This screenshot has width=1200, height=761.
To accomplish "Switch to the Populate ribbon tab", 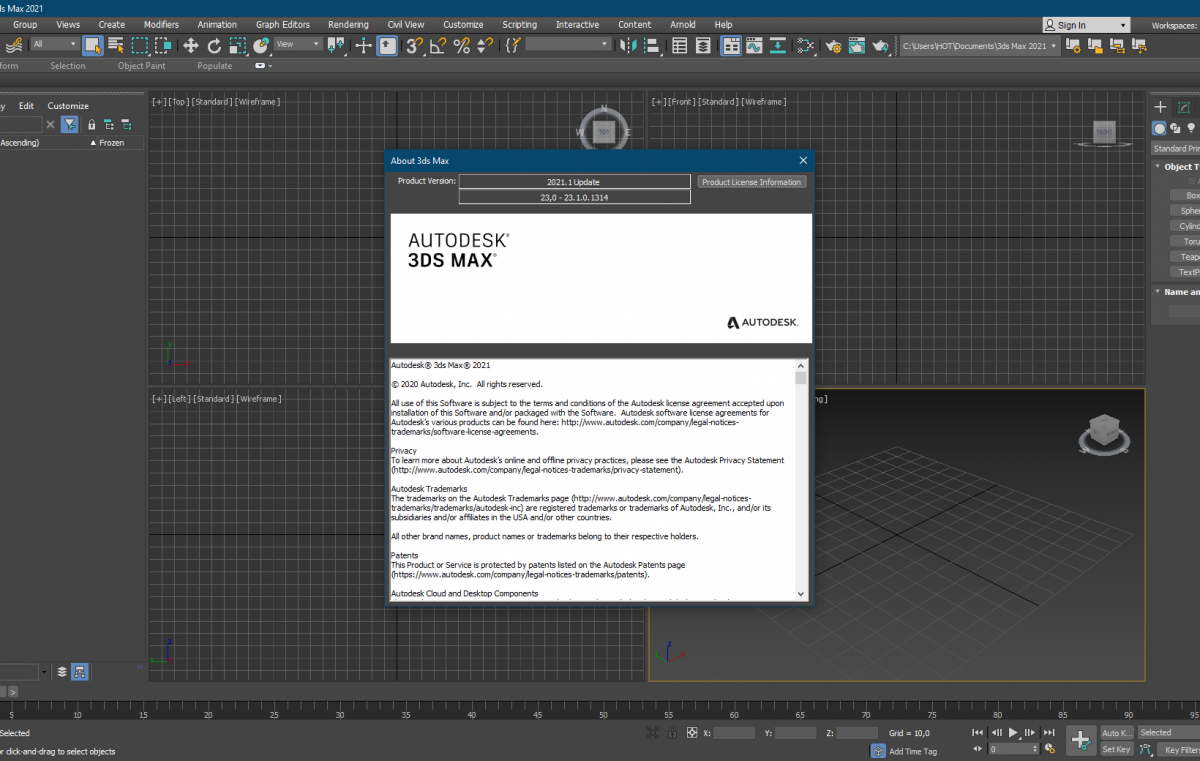I will (215, 66).
